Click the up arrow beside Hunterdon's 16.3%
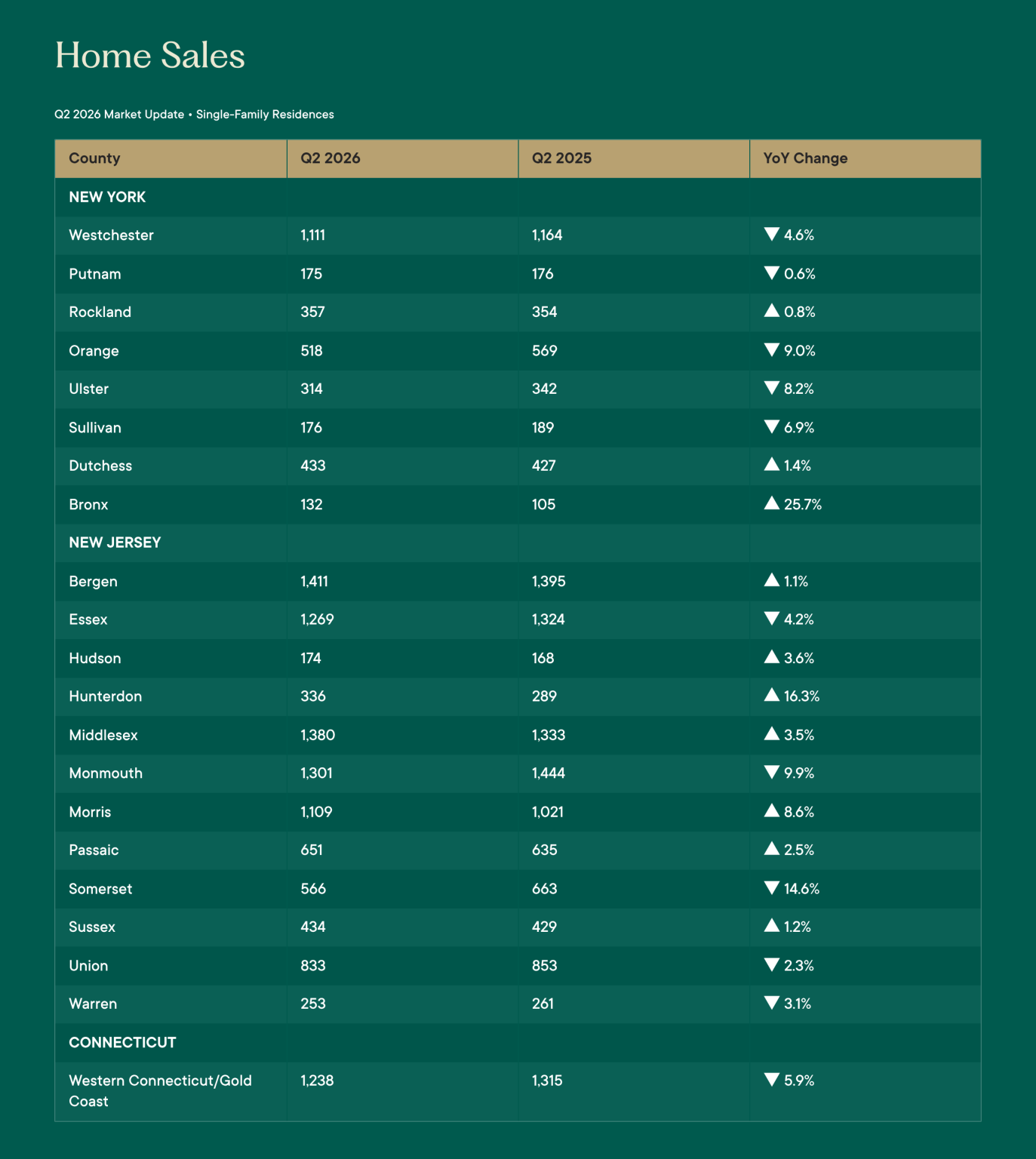This screenshot has height=1159, width=1036. click(771, 694)
